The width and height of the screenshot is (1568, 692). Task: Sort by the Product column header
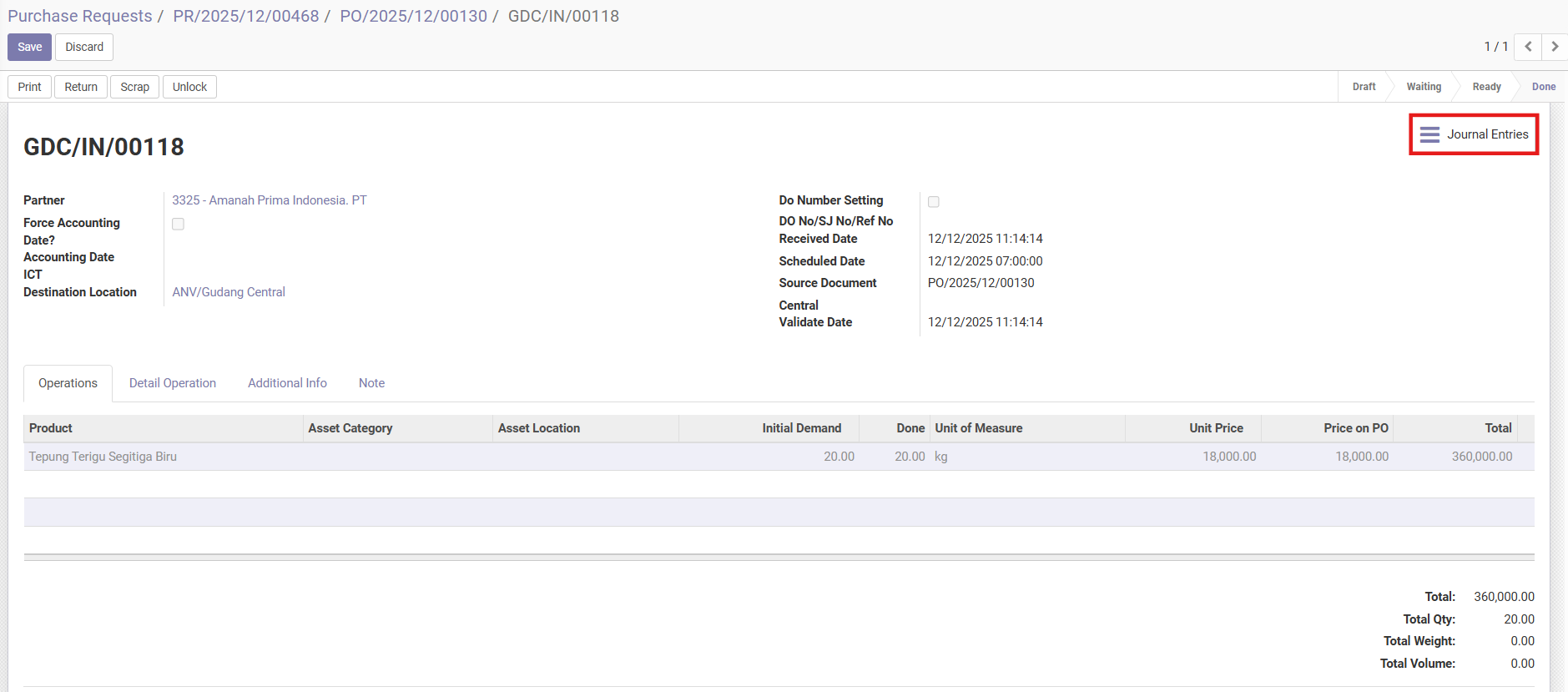[x=51, y=428]
